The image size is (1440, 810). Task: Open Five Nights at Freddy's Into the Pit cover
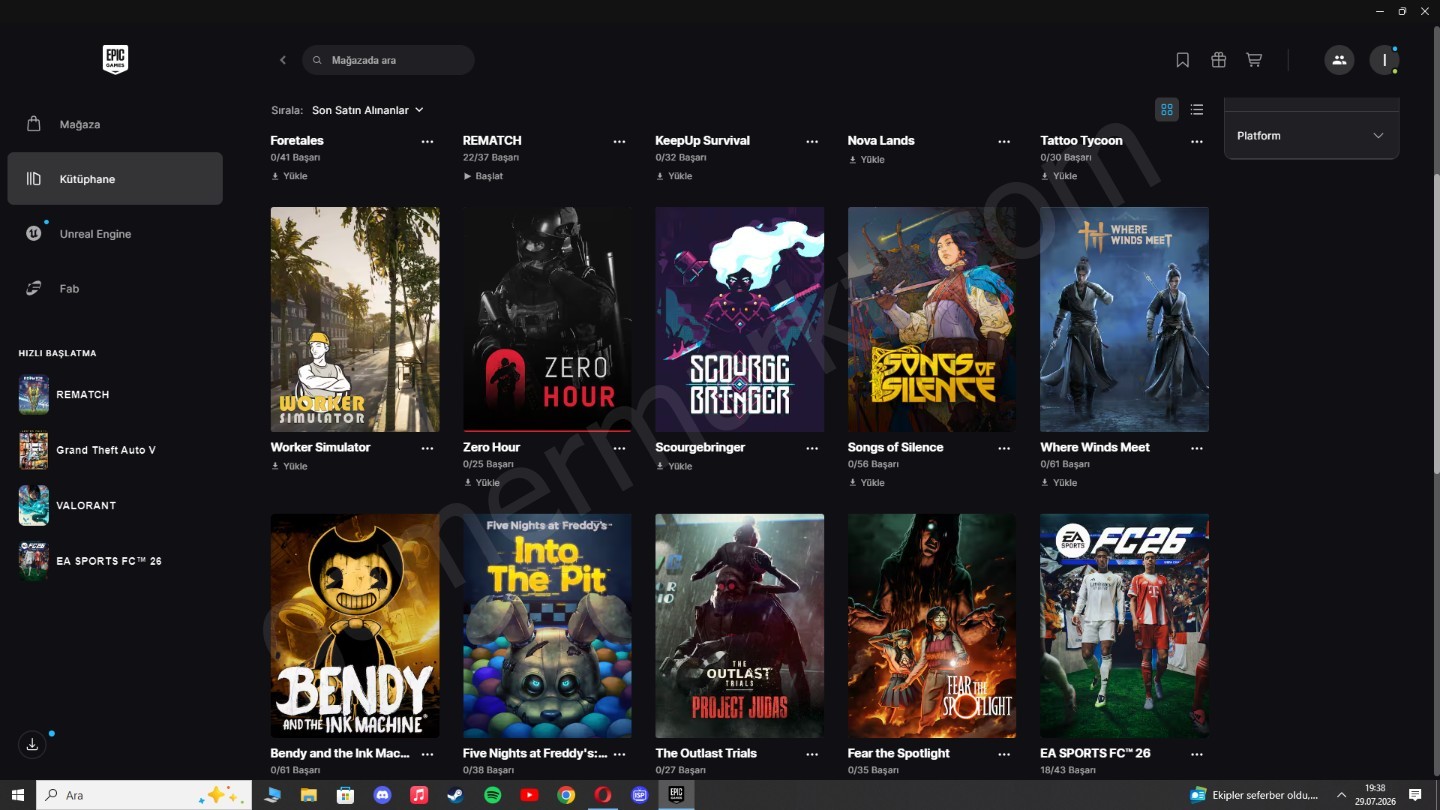(x=547, y=626)
